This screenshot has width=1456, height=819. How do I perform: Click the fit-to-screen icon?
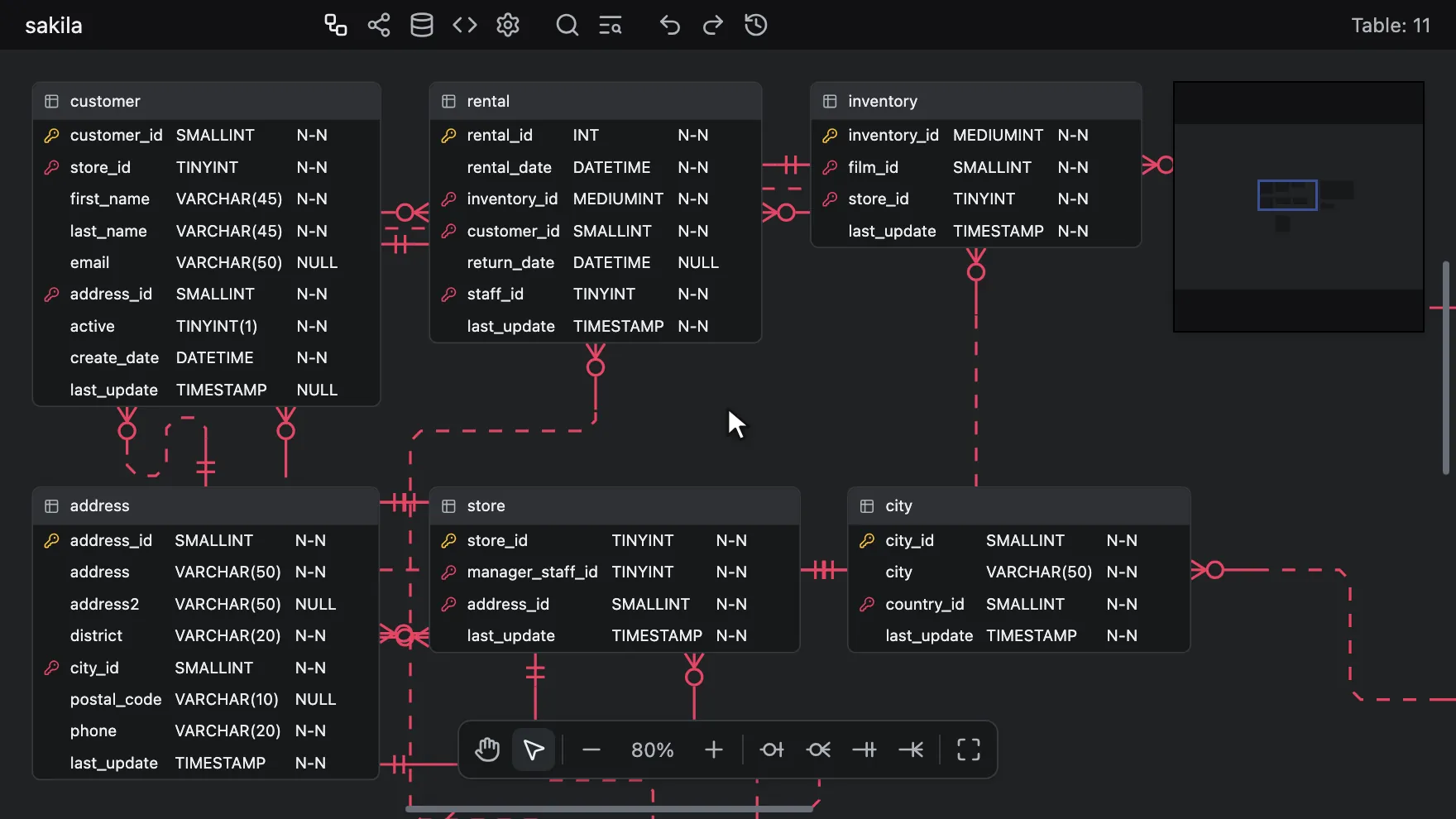click(969, 750)
